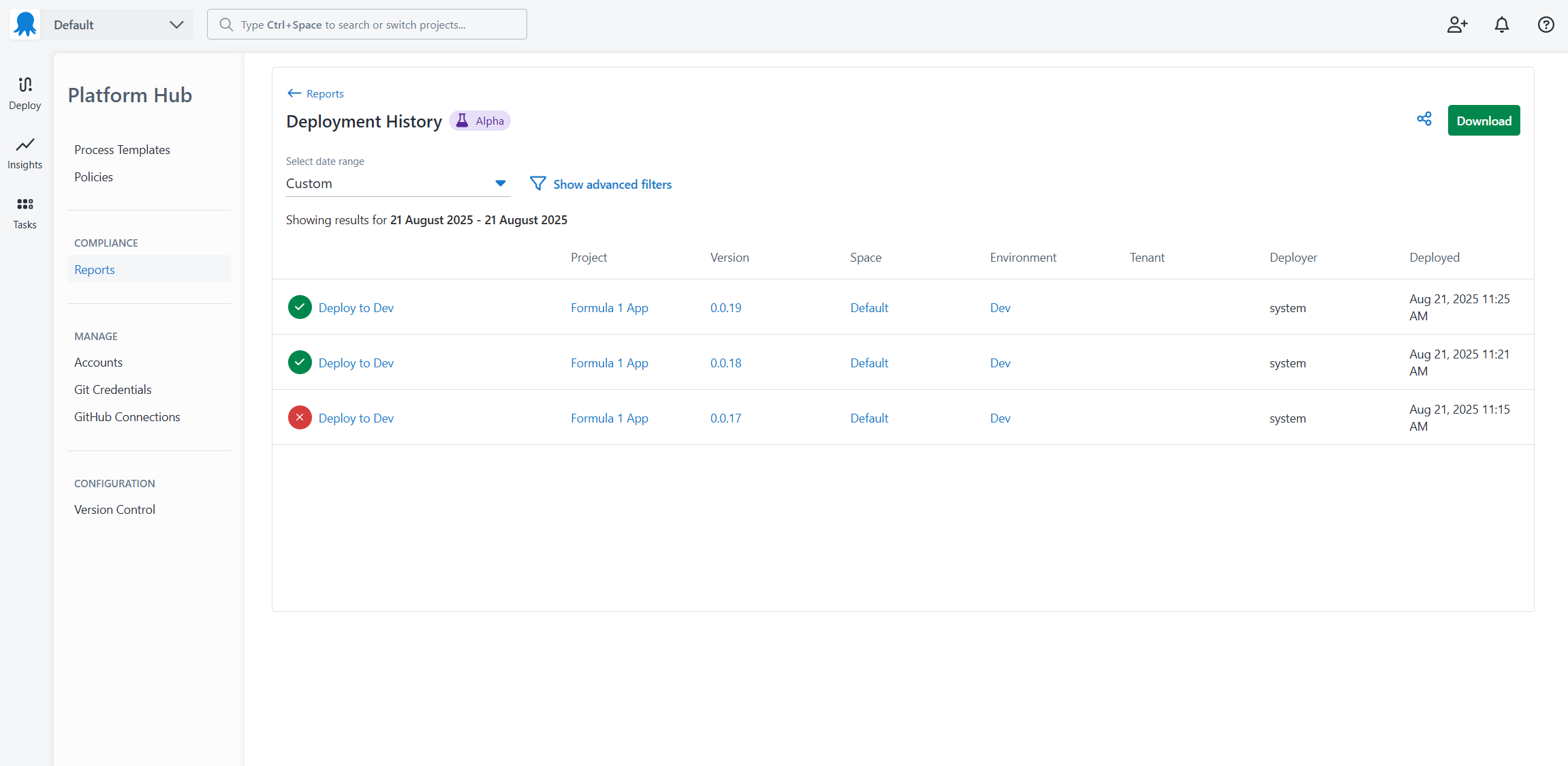
Task: Open Default space link in 0.0.17 row
Action: 869,418
